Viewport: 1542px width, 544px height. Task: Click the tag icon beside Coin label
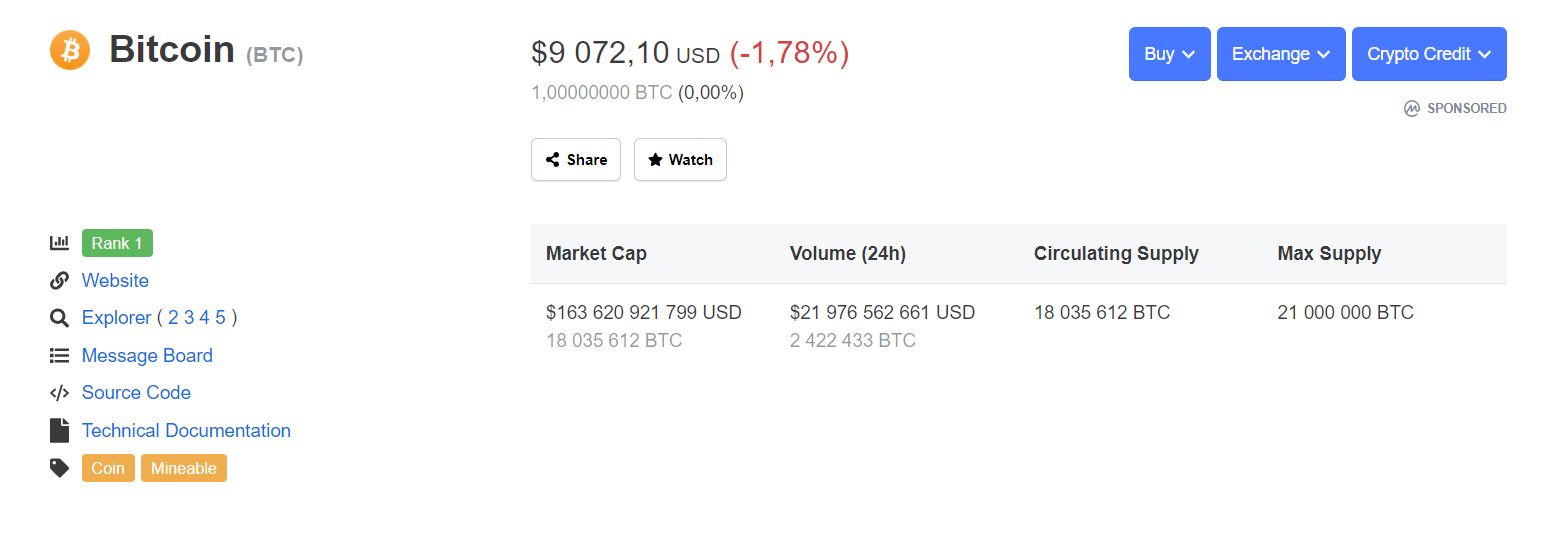59,468
